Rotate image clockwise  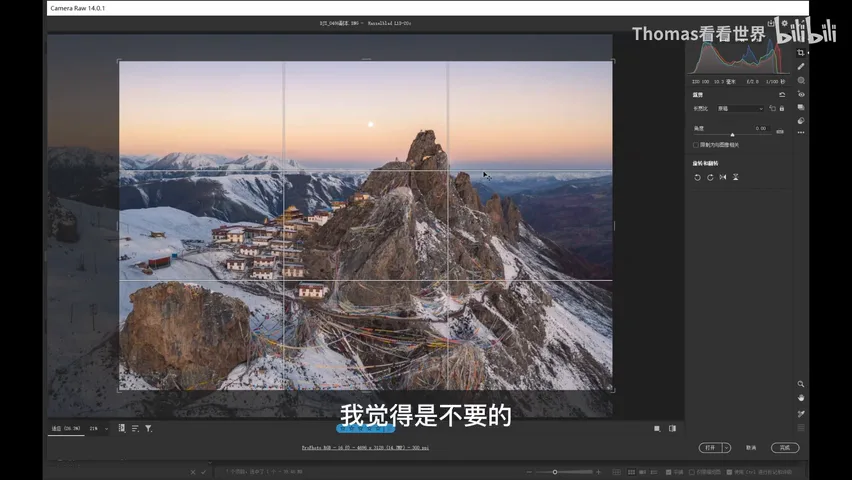pos(710,177)
